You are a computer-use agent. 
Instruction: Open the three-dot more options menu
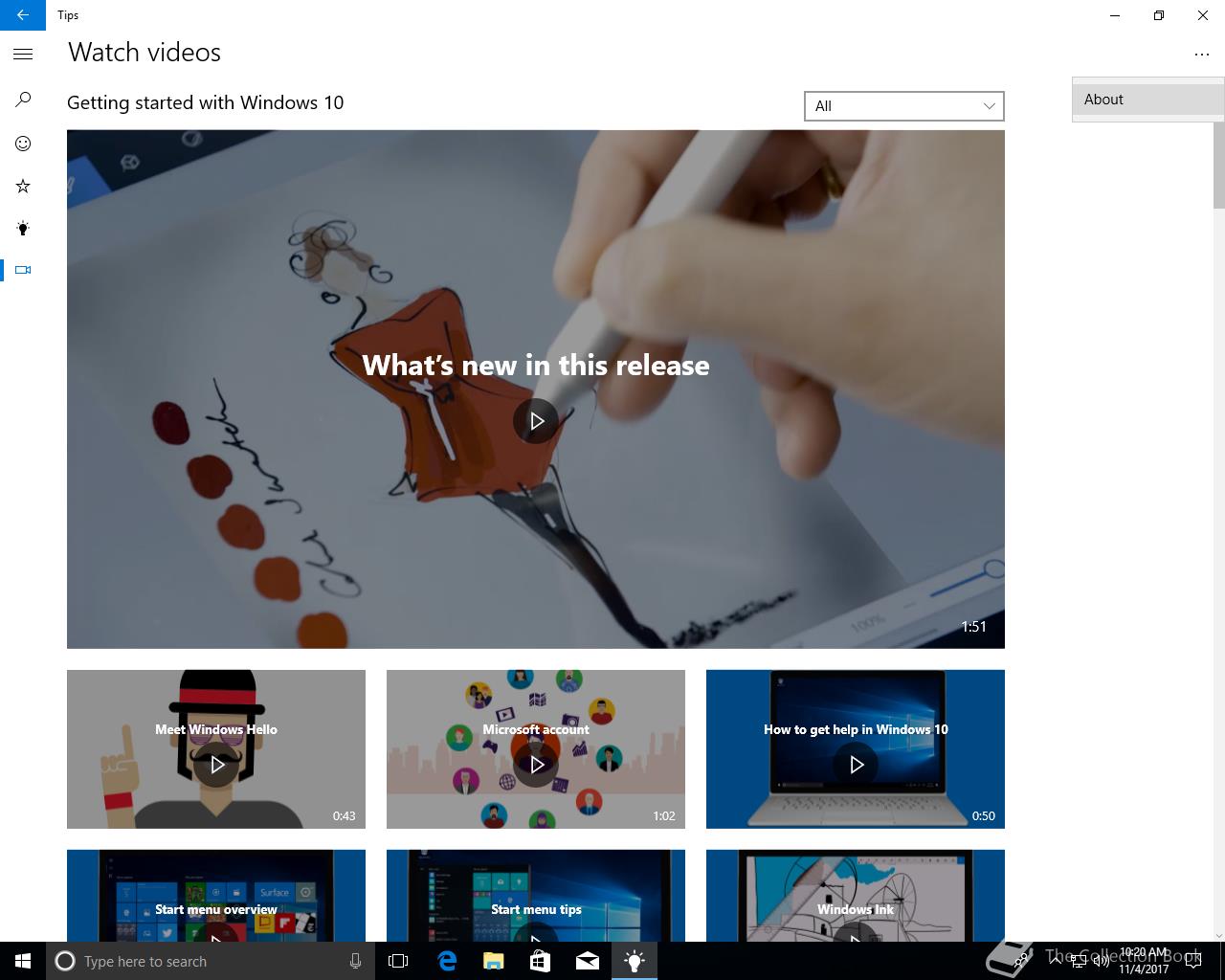[x=1202, y=55]
